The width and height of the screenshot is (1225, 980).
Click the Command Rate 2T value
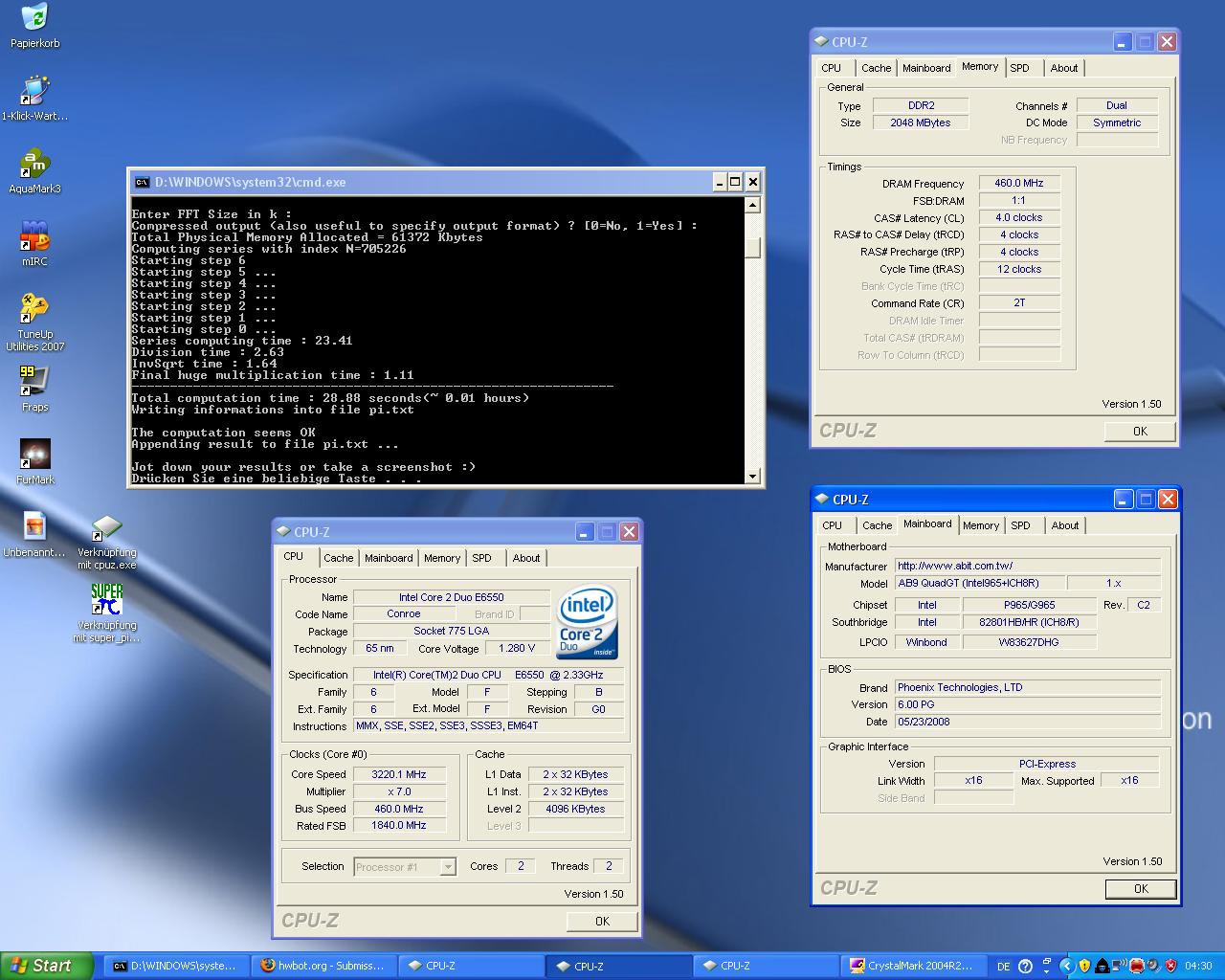click(1019, 302)
